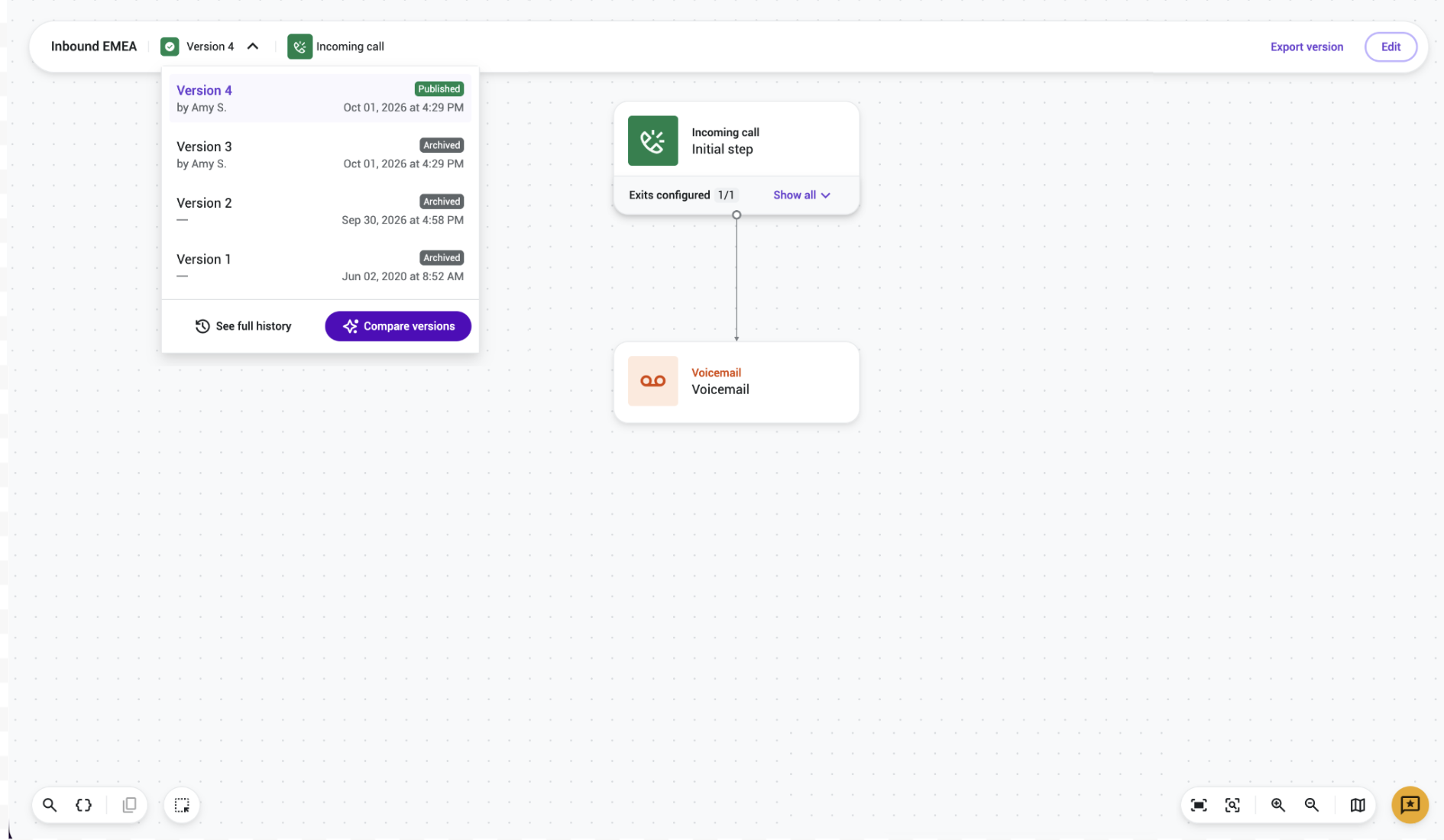Select Version 2 in version list
1444x840 pixels.
320,211
